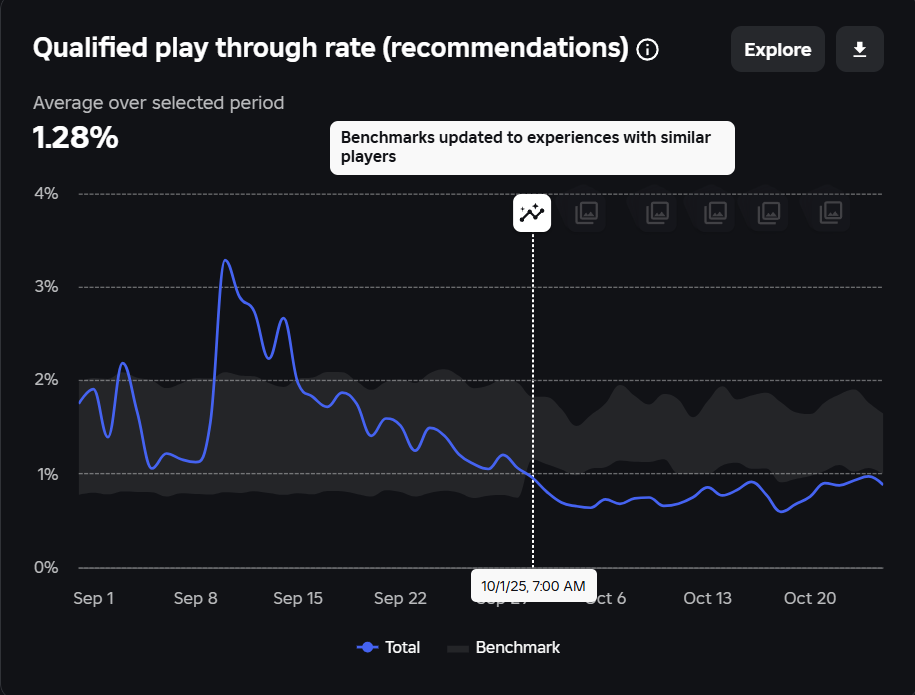915x695 pixels.
Task: Select the thumbnail-update marker above Oct 13
Action: (x=715, y=213)
